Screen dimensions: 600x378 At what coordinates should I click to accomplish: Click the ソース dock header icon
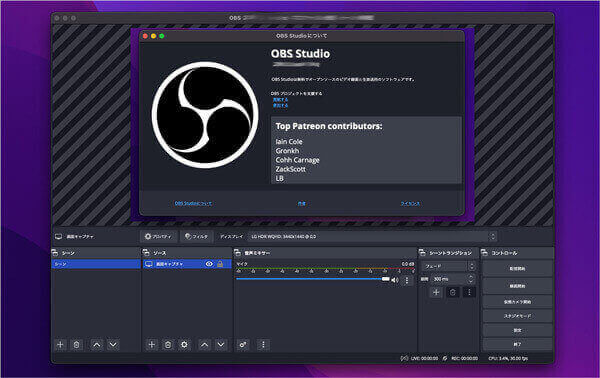(x=146, y=253)
